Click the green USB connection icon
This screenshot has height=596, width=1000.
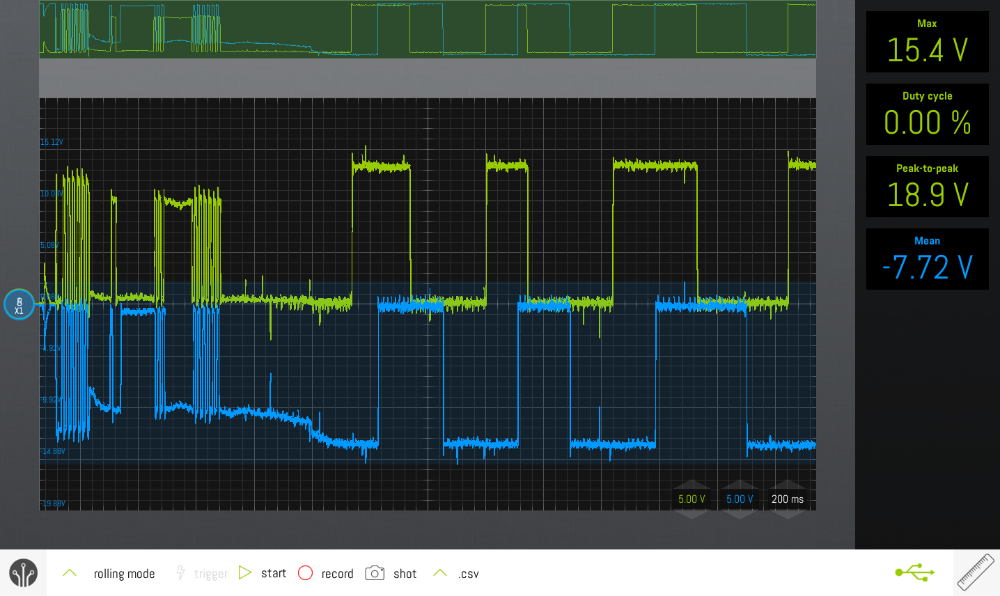(915, 572)
